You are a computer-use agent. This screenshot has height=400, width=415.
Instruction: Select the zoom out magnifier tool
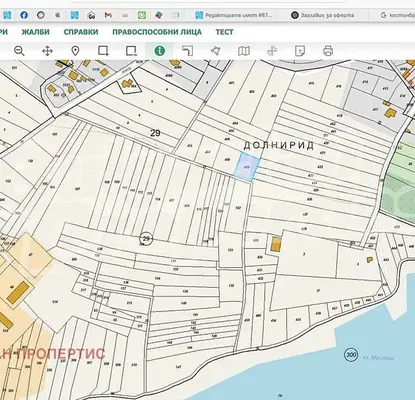click(19, 51)
